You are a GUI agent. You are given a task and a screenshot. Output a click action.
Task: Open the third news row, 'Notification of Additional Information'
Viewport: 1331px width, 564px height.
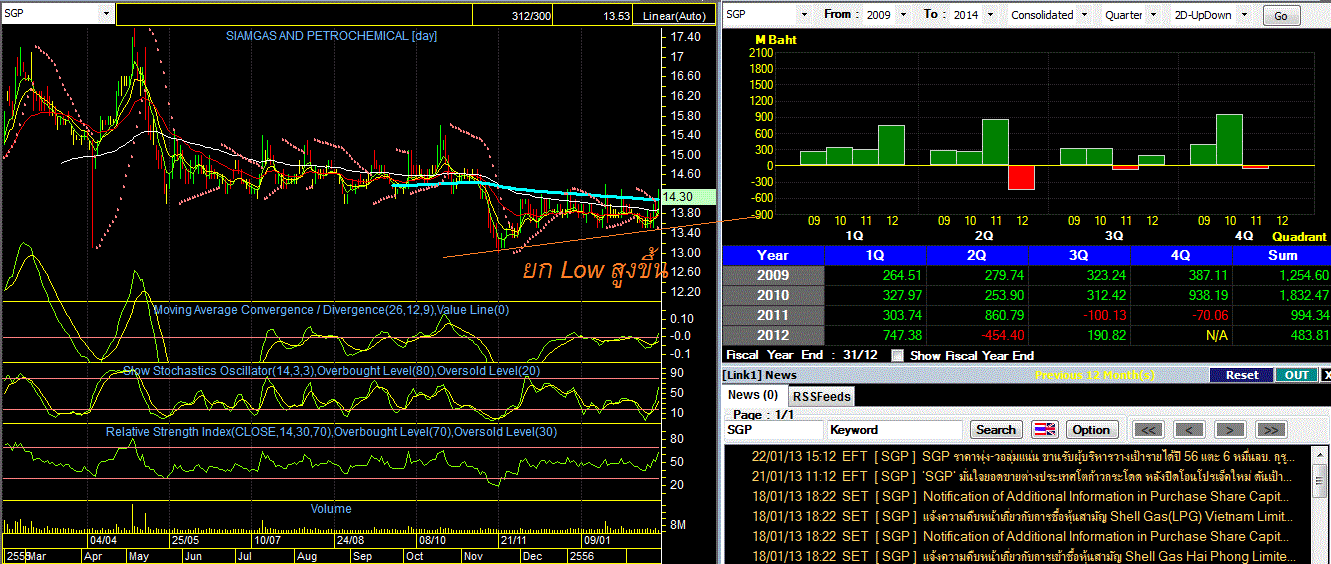(1020, 496)
